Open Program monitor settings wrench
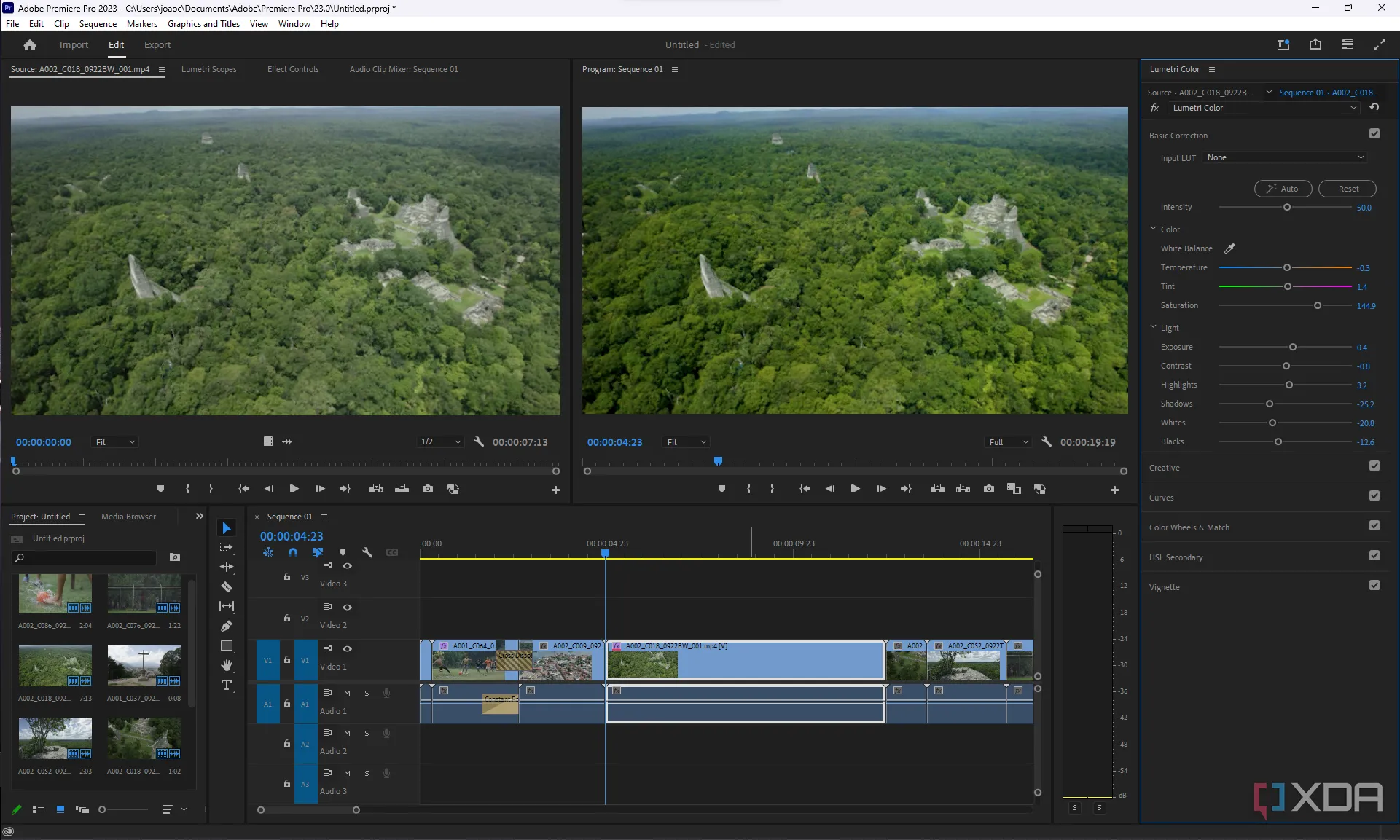This screenshot has height=840, width=1400. [1047, 441]
